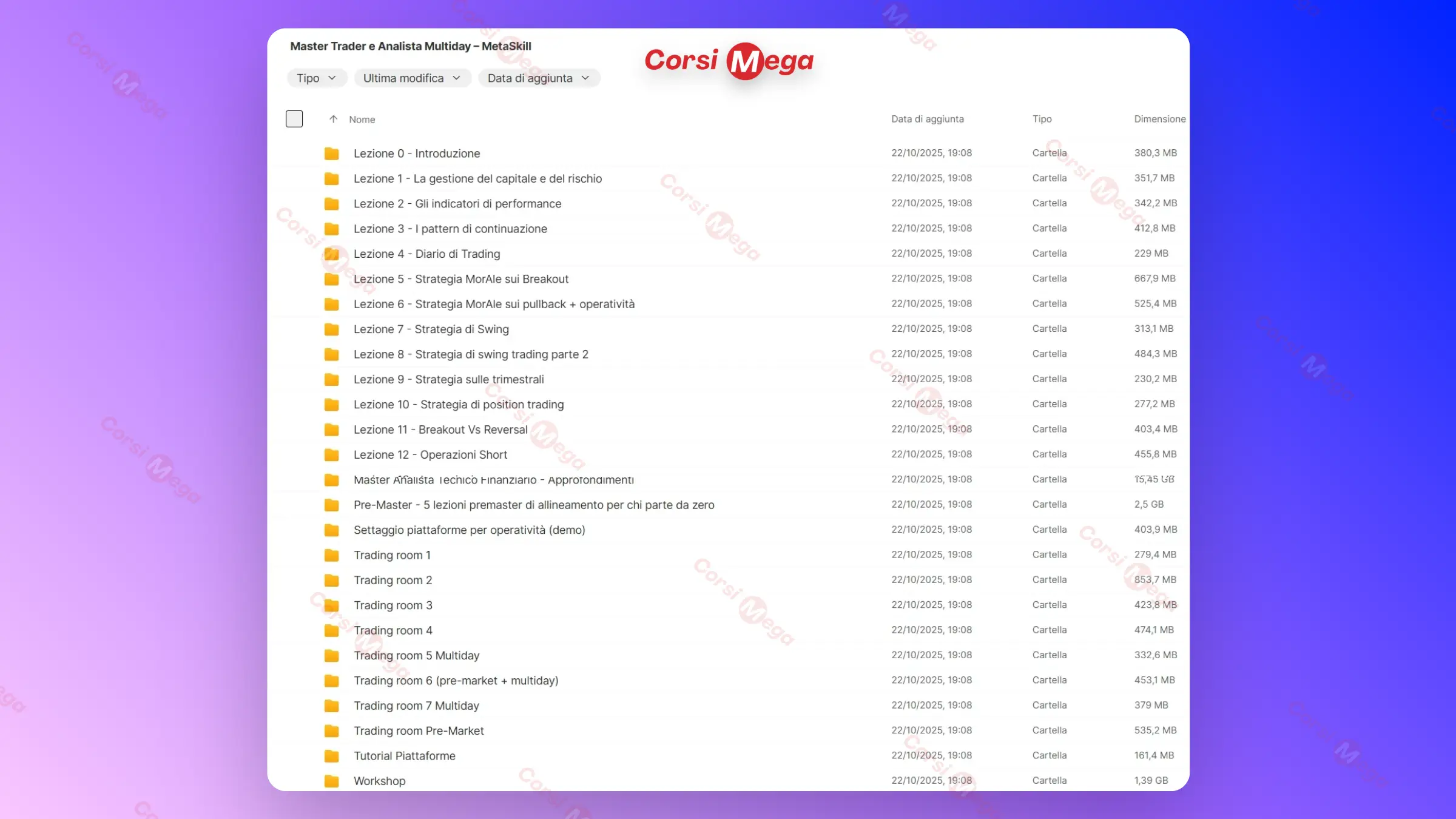Open Lezione 7 - Strategia di Swing folder
Viewport: 1456px width, 819px height.
(x=431, y=329)
